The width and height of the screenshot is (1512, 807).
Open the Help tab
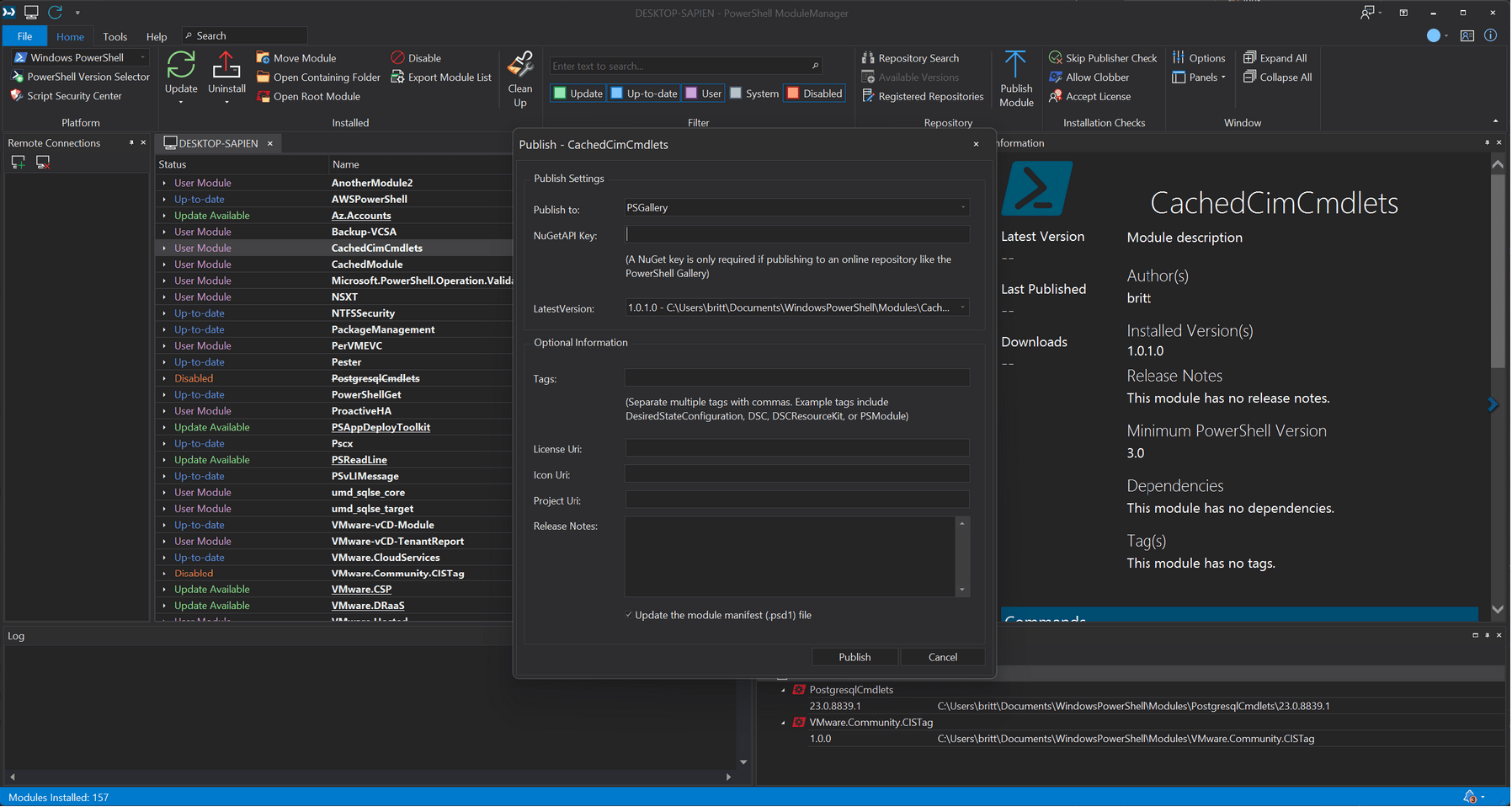157,36
